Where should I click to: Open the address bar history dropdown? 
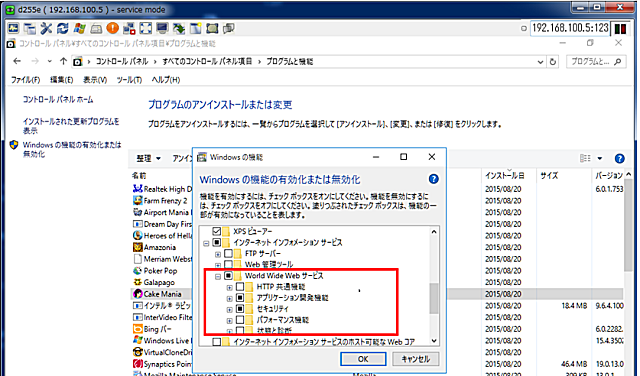click(x=540, y=62)
